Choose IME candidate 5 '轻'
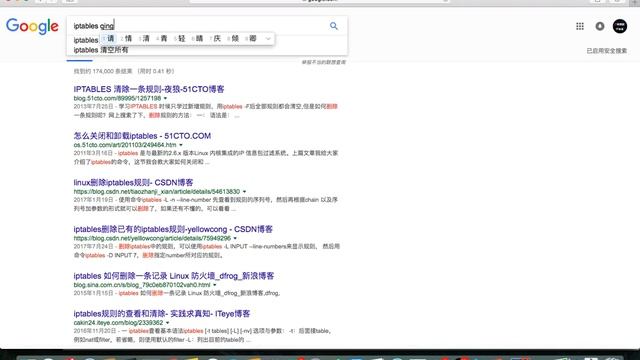This screenshot has height=360, width=640. (x=180, y=39)
